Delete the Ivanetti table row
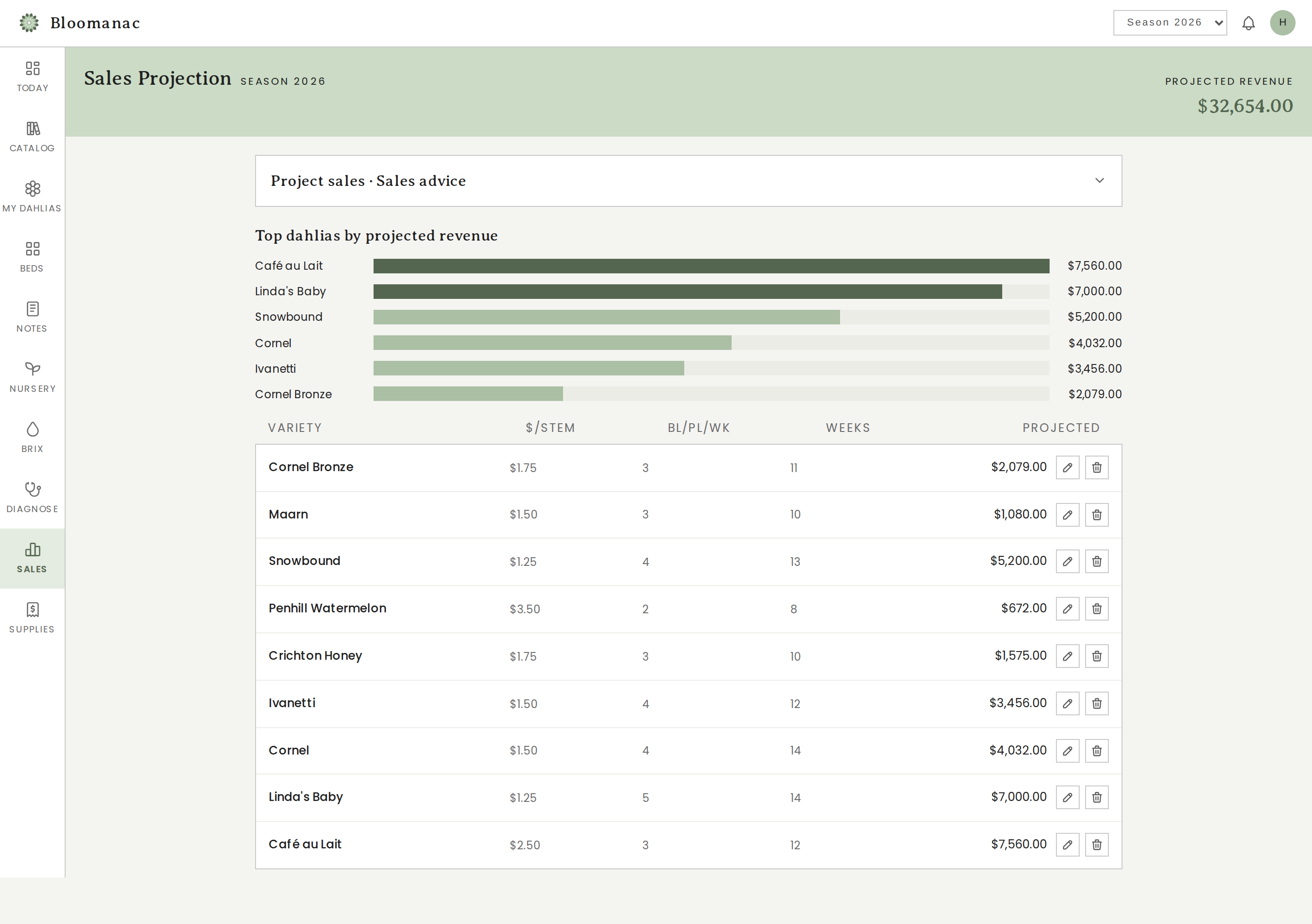Screen dimensions: 1312x924 pos(1097,703)
